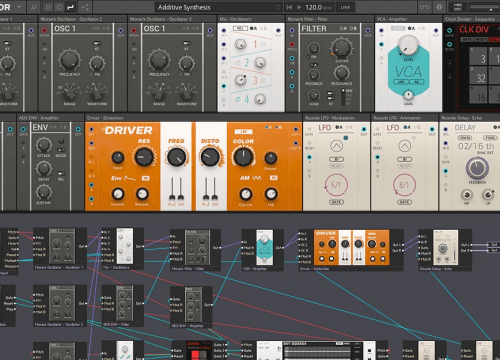Click the Driver FREQ knob
500x360 pixels.
[176, 157]
